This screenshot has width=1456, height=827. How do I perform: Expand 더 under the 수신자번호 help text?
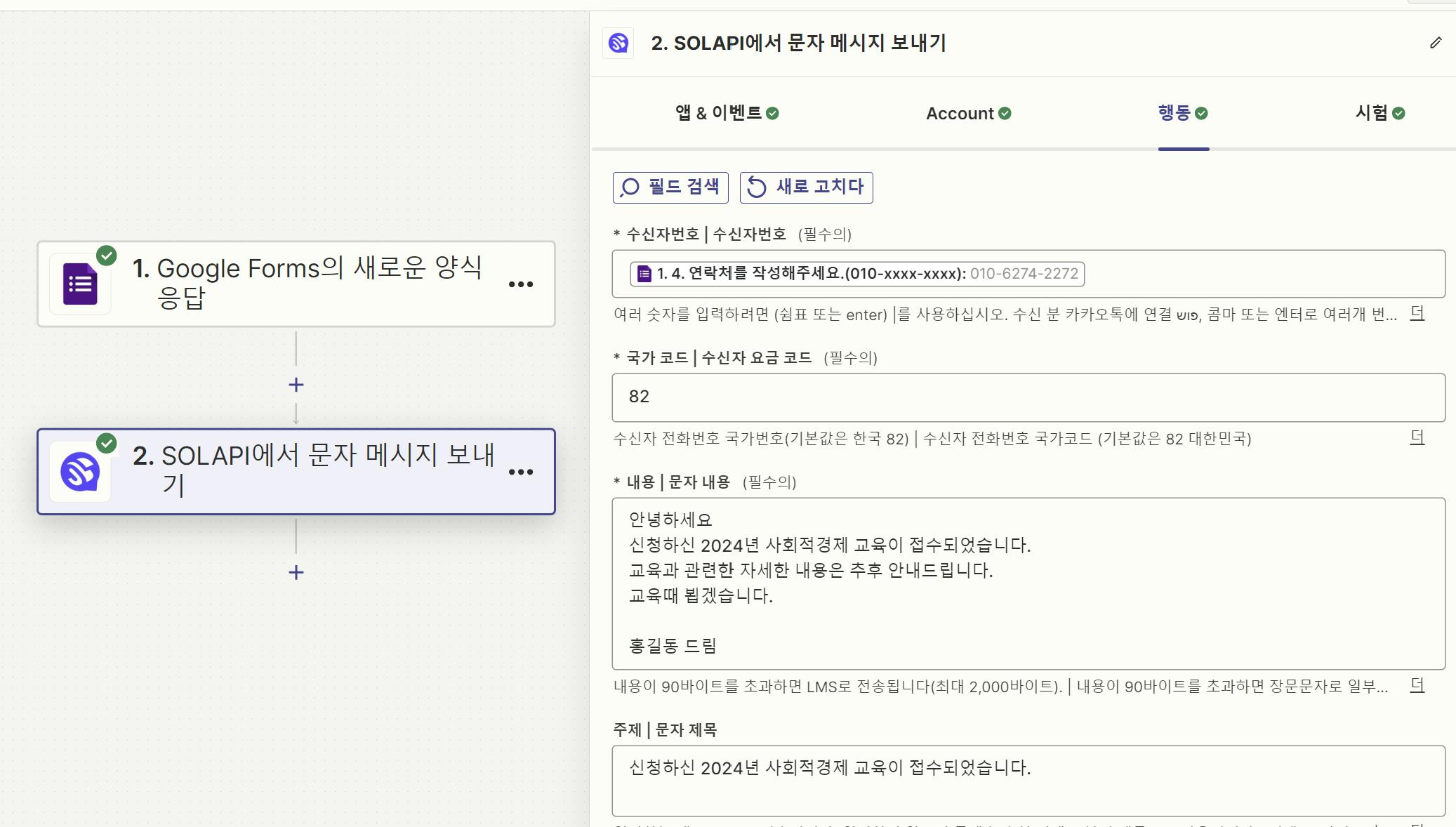coord(1417,314)
